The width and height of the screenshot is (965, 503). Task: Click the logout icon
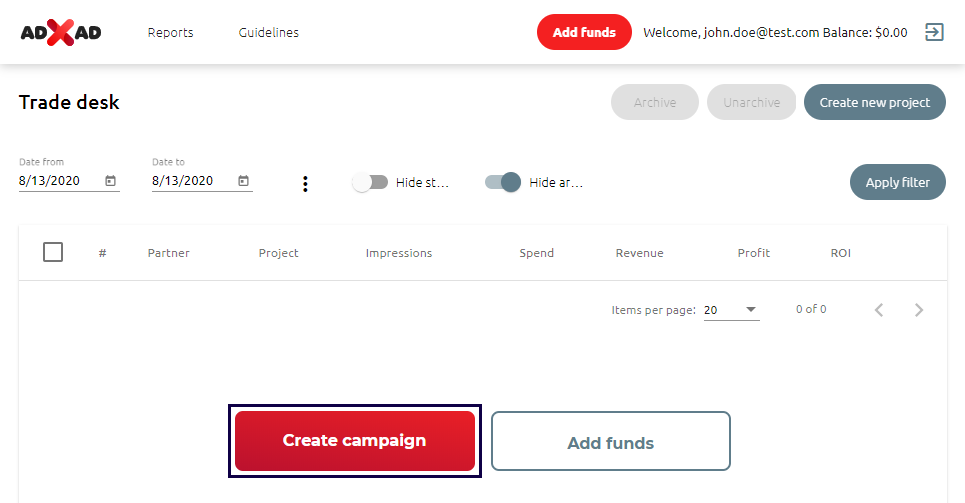coord(934,32)
